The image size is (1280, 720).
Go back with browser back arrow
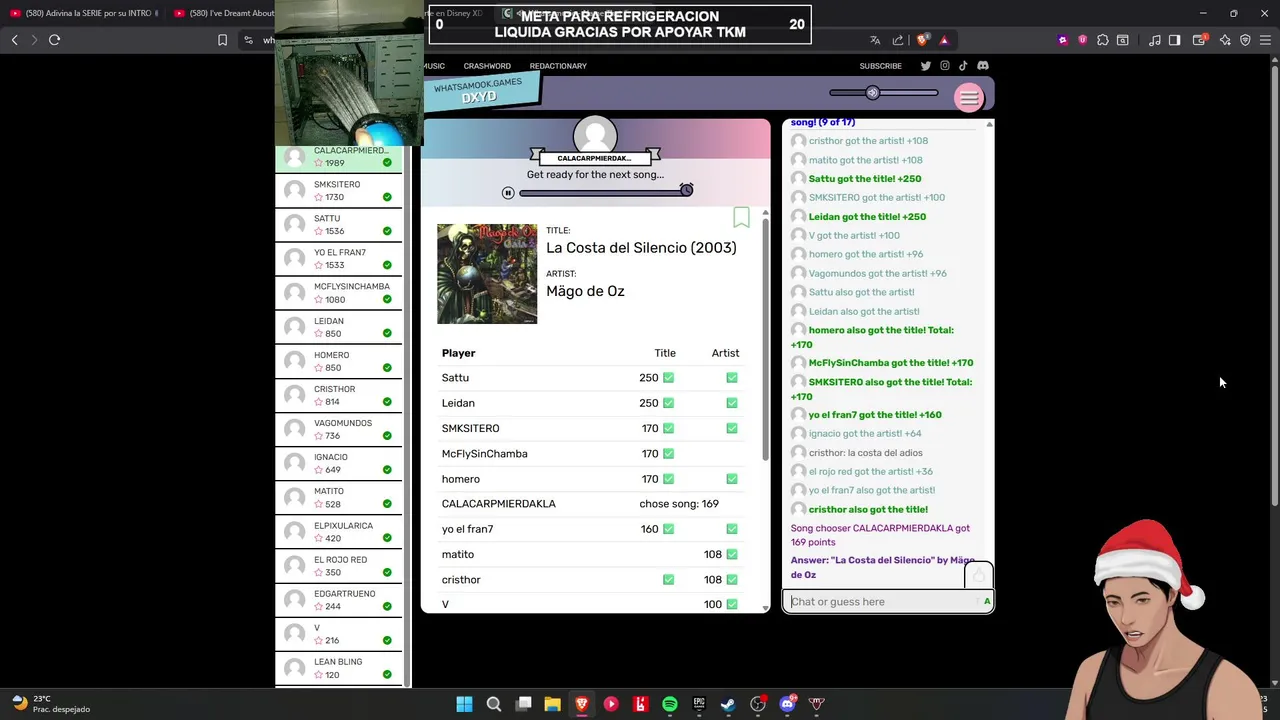point(15,40)
